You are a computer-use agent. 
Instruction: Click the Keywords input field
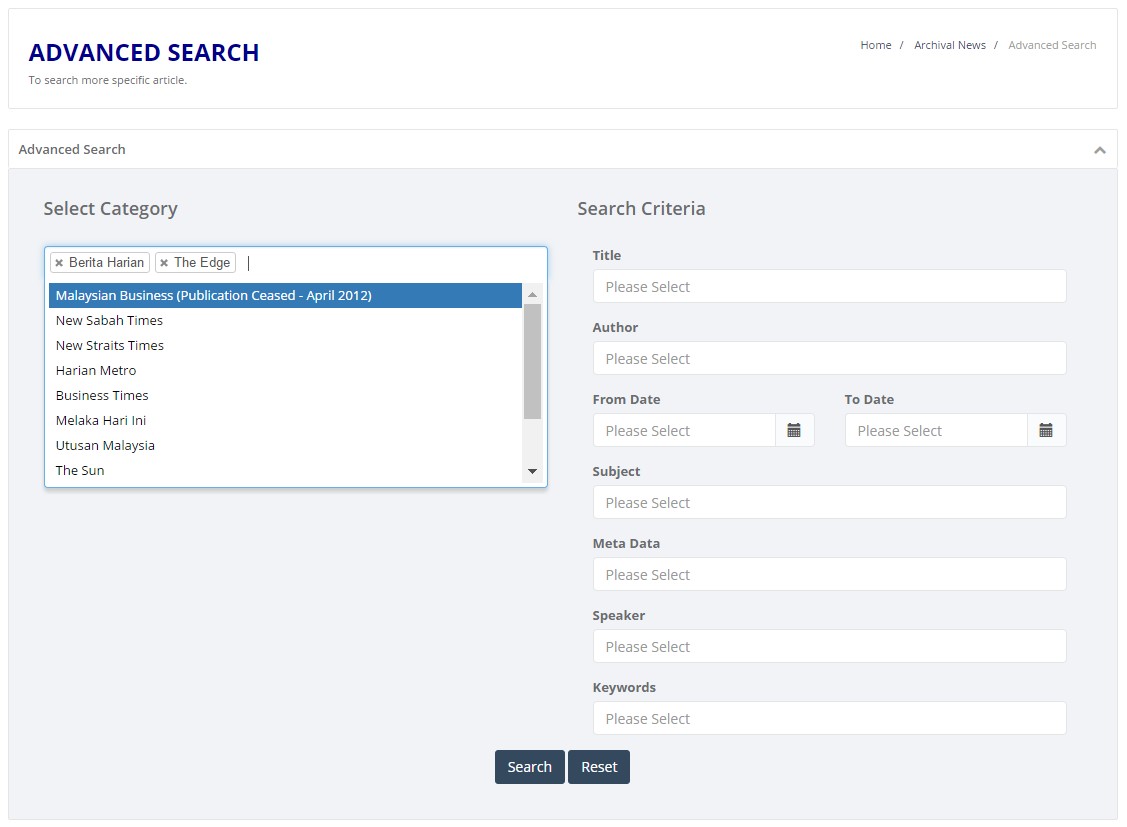coord(829,719)
